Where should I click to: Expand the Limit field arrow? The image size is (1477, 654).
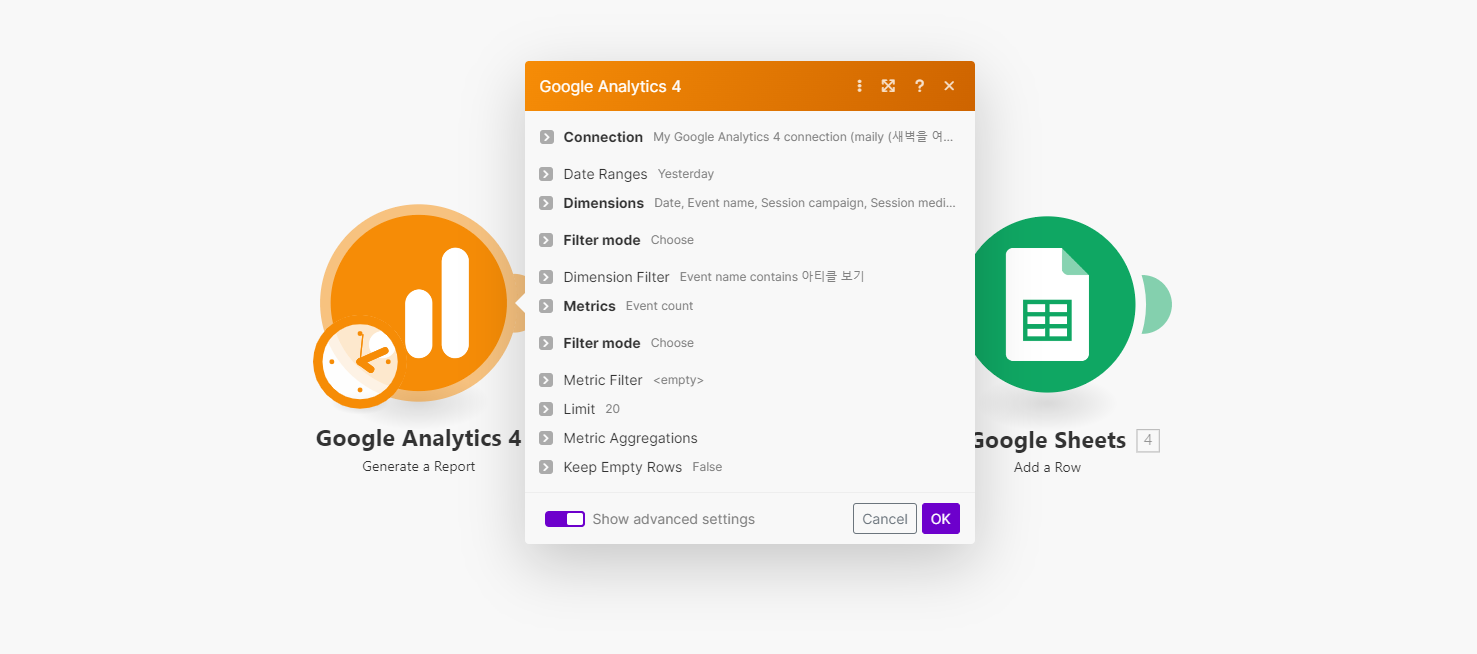click(546, 409)
